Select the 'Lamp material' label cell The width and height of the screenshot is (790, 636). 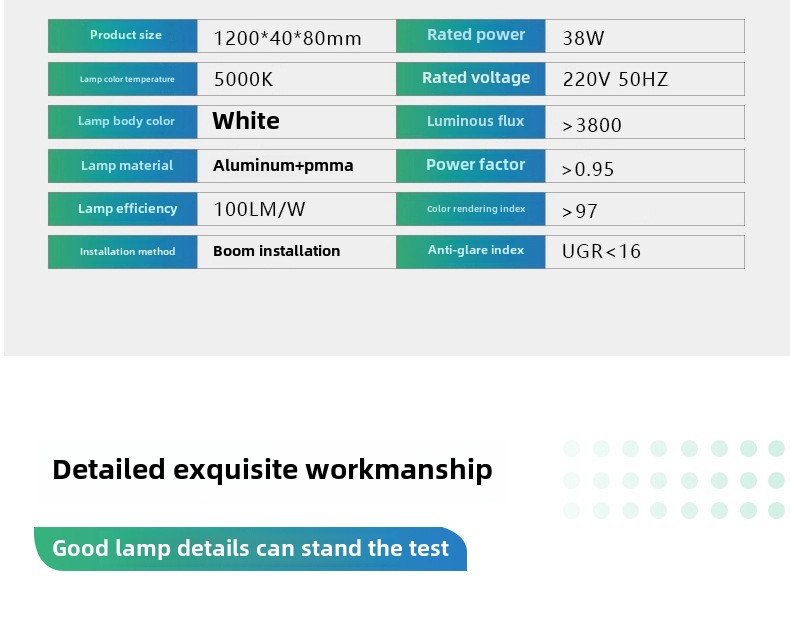click(x=122, y=166)
